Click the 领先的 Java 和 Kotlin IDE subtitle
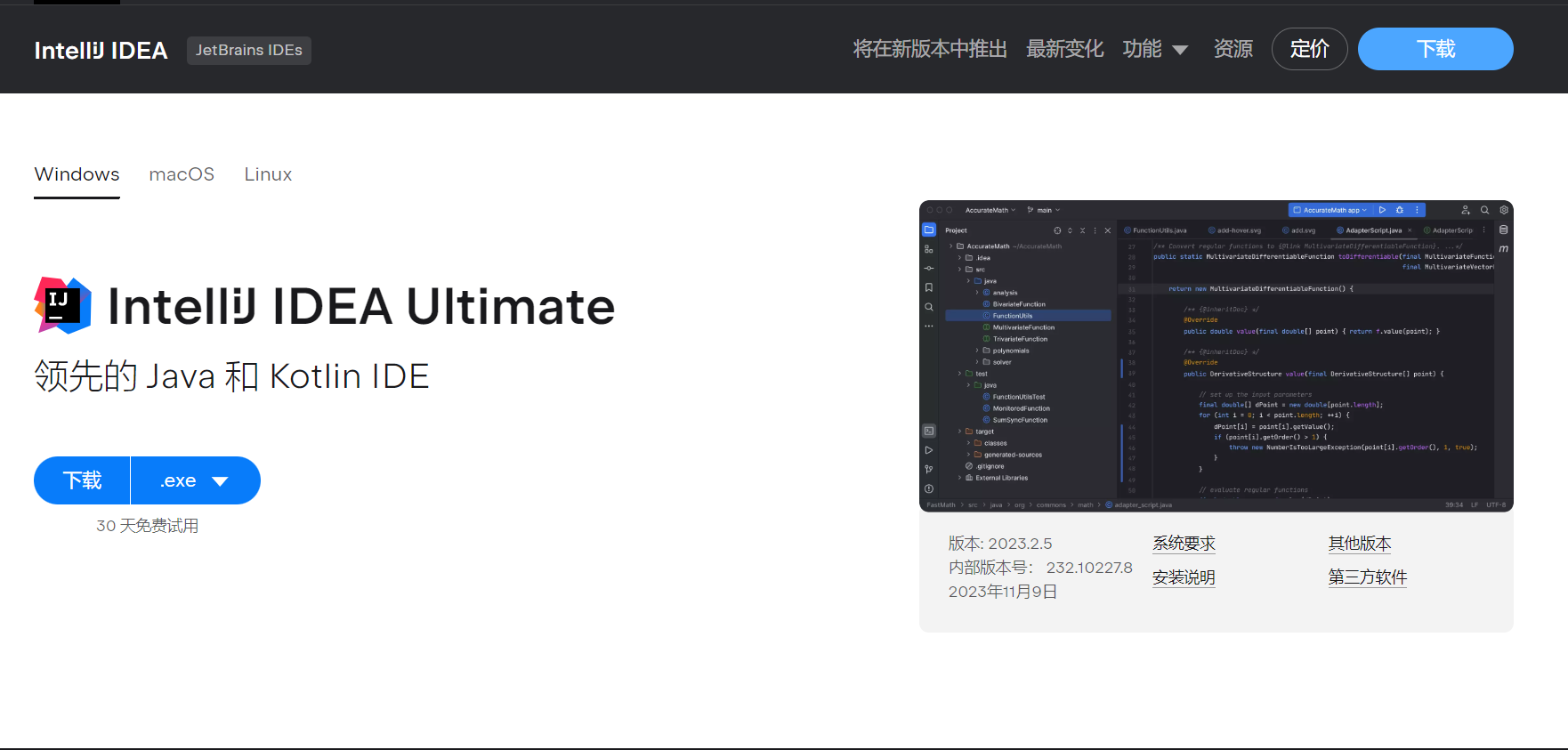Screen dimensions: 1568x750 [231, 376]
